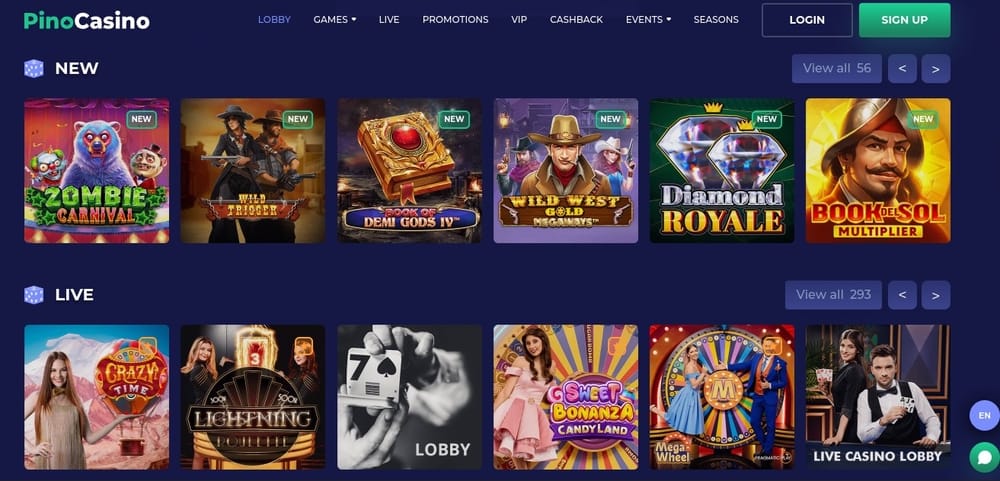View all 293 live games
Image resolution: width=1000 pixels, height=481 pixels.
click(834, 295)
